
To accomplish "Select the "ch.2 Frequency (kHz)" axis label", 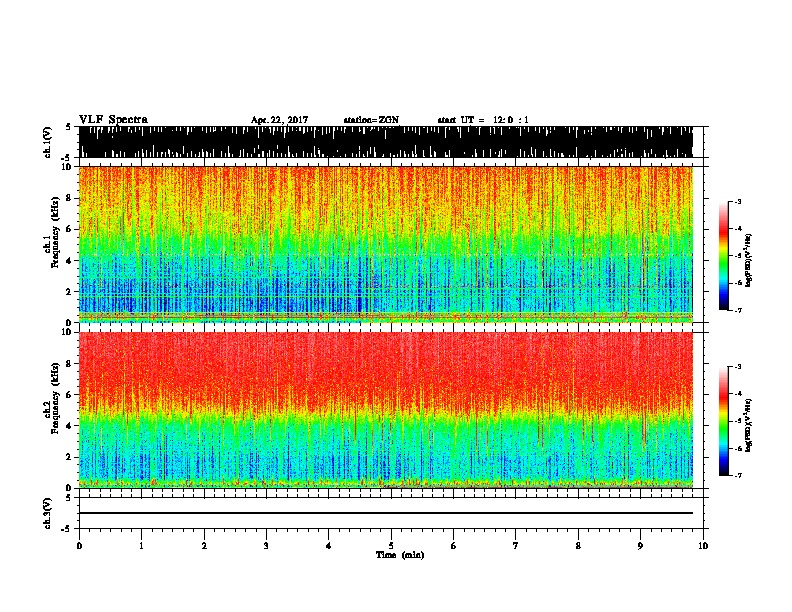I will 51,399.
